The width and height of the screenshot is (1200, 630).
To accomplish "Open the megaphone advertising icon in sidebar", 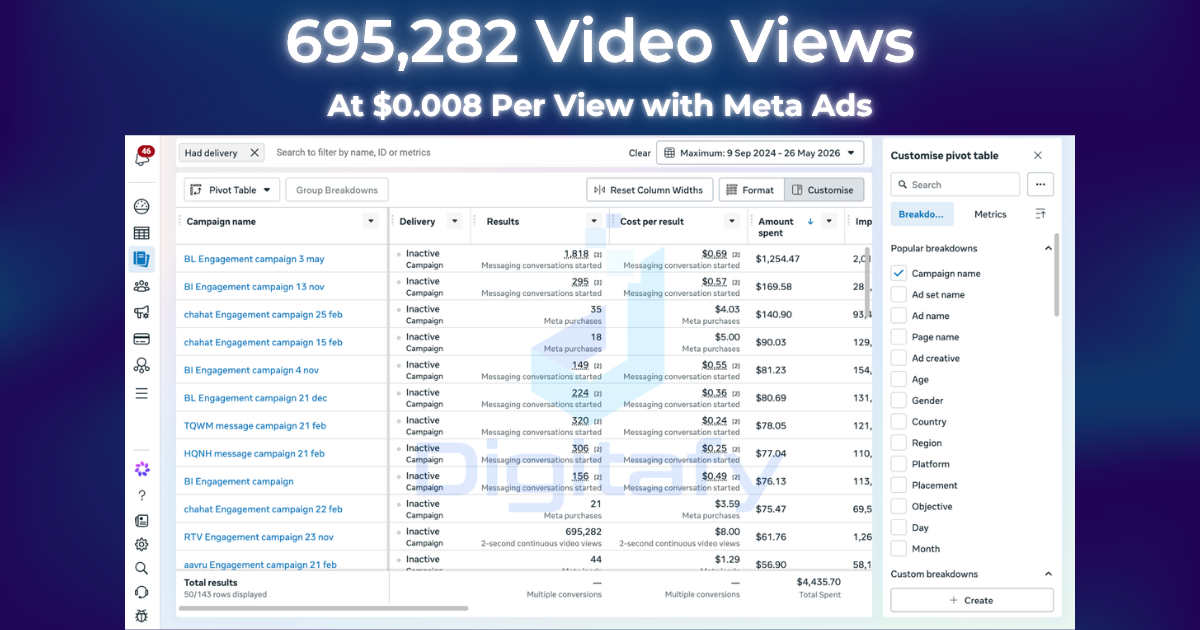I will pyautogui.click(x=141, y=313).
